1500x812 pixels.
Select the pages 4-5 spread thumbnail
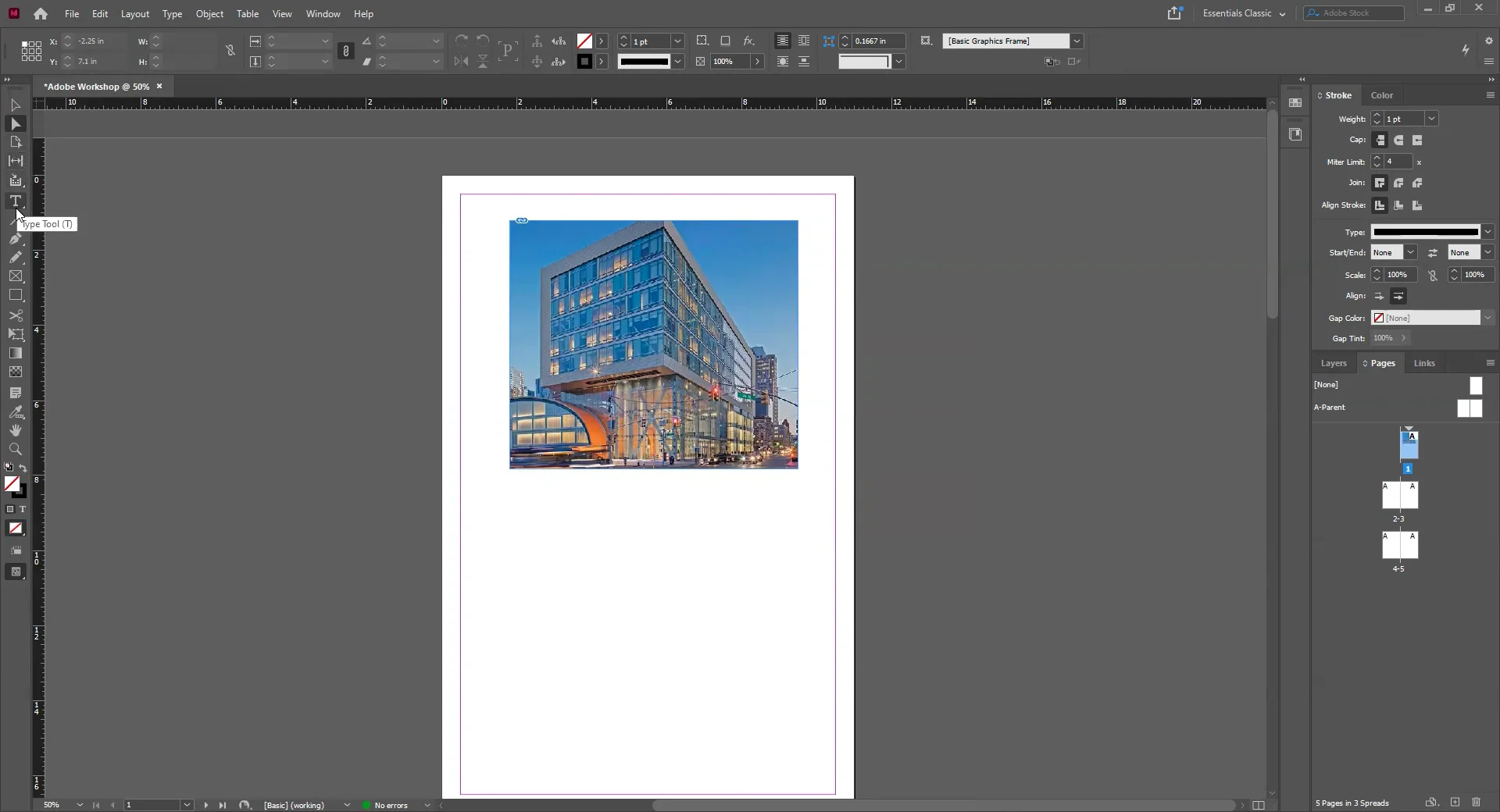(1400, 547)
